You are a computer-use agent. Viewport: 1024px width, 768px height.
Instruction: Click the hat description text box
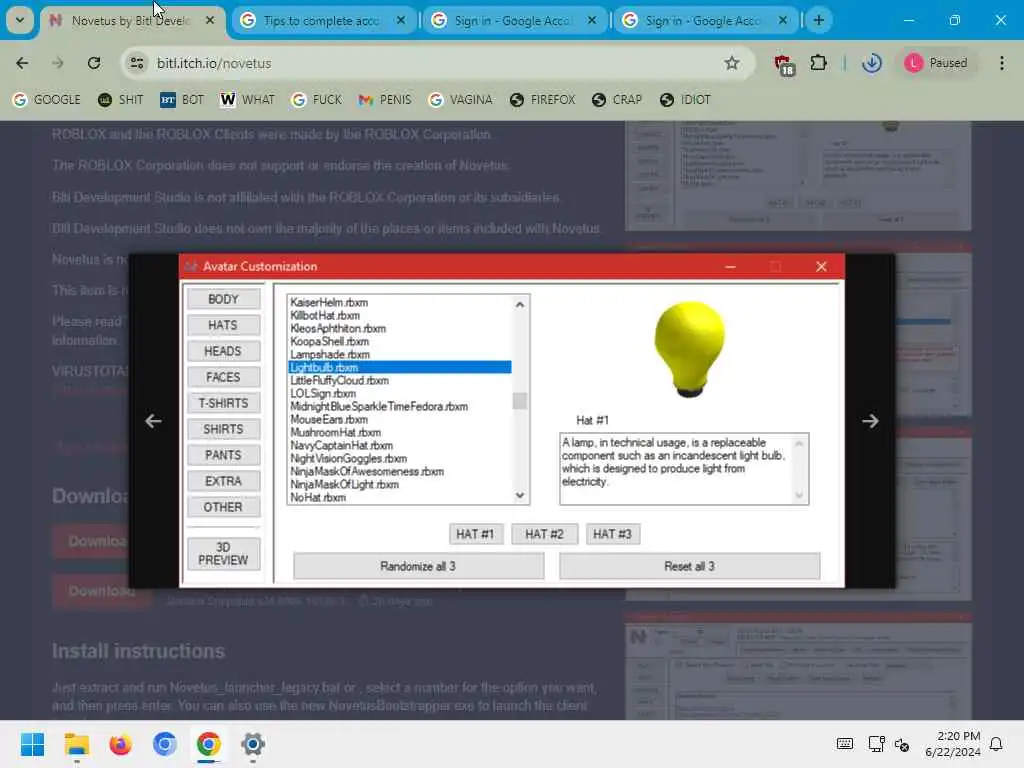pos(684,468)
